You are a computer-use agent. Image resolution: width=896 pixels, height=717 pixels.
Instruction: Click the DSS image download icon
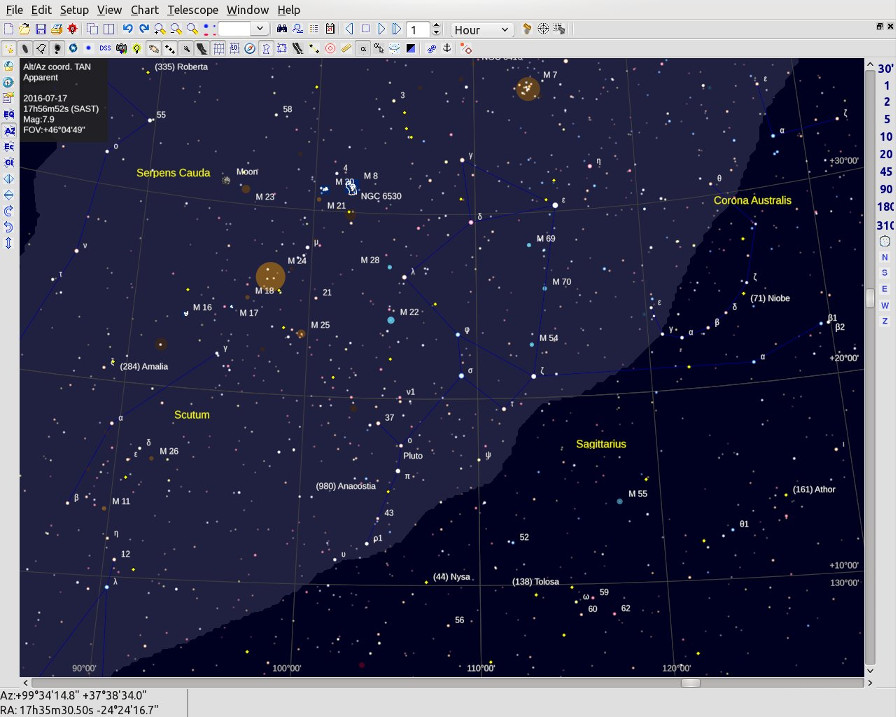coord(105,49)
